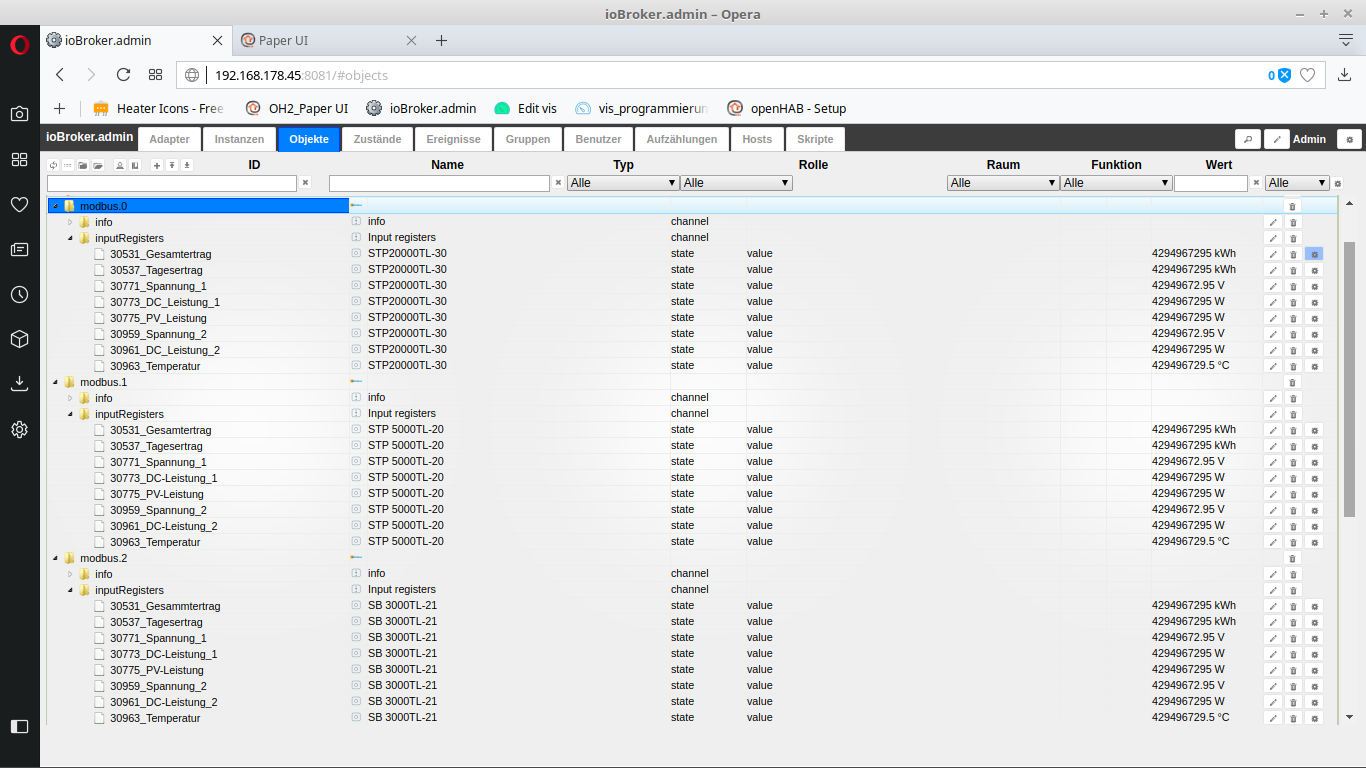
Task: Open the search tool beside Admin
Action: 1247,139
